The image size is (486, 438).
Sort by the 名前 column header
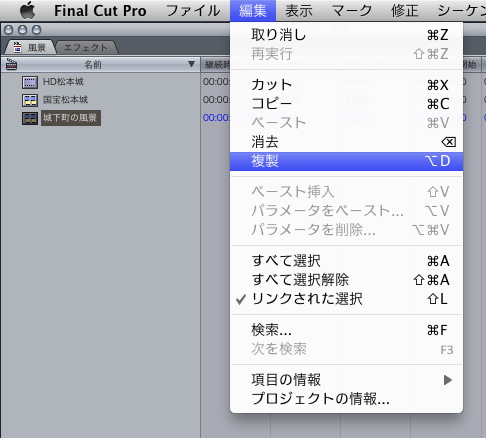93,64
